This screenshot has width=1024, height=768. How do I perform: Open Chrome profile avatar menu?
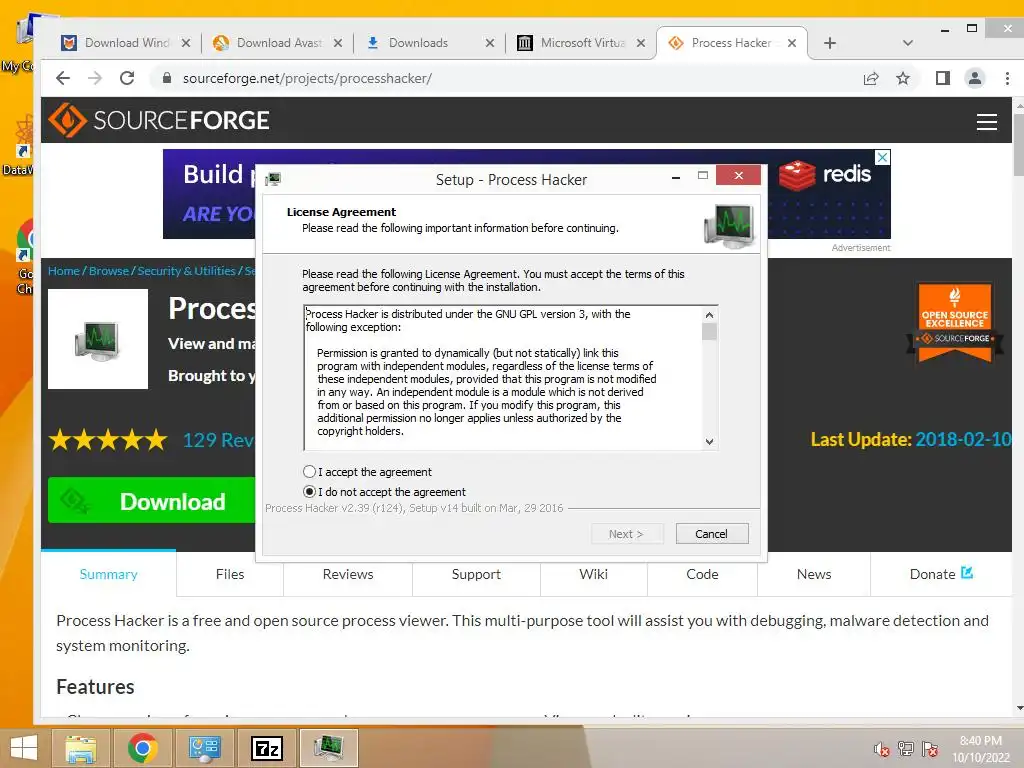click(x=974, y=78)
